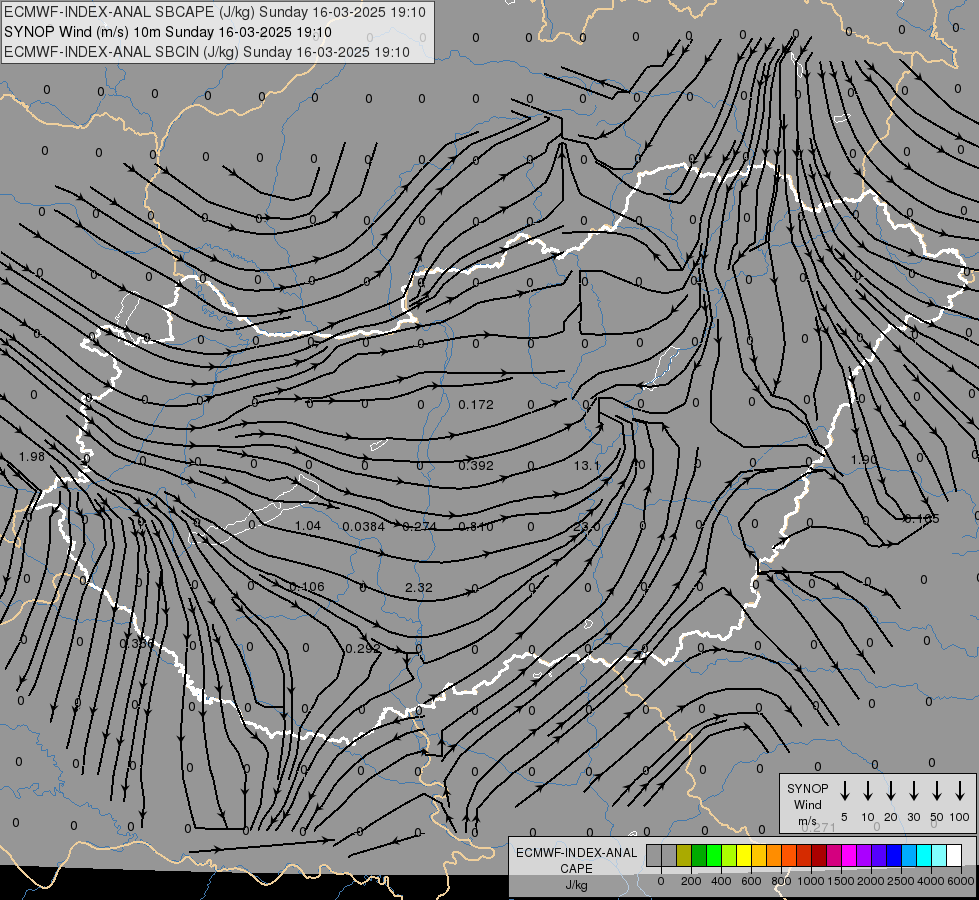The width and height of the screenshot is (979, 900).
Task: Pick the pure yellow CAPE legend swatch
Action: coord(744,855)
